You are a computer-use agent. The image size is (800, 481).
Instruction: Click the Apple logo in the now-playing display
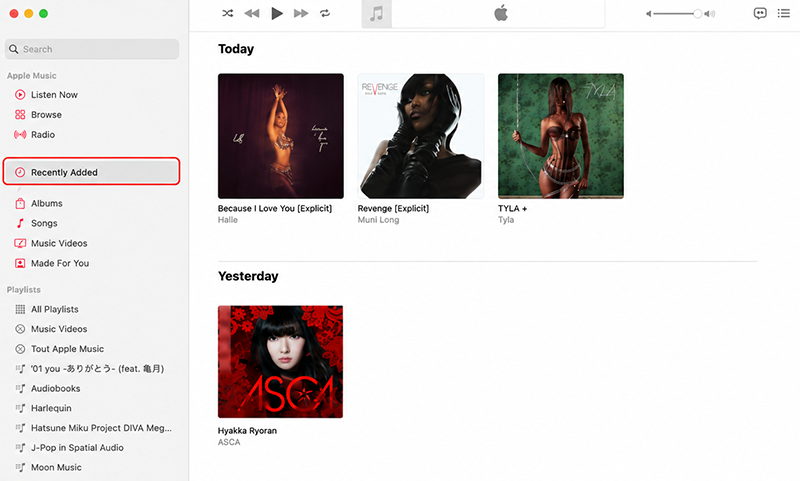(x=501, y=13)
